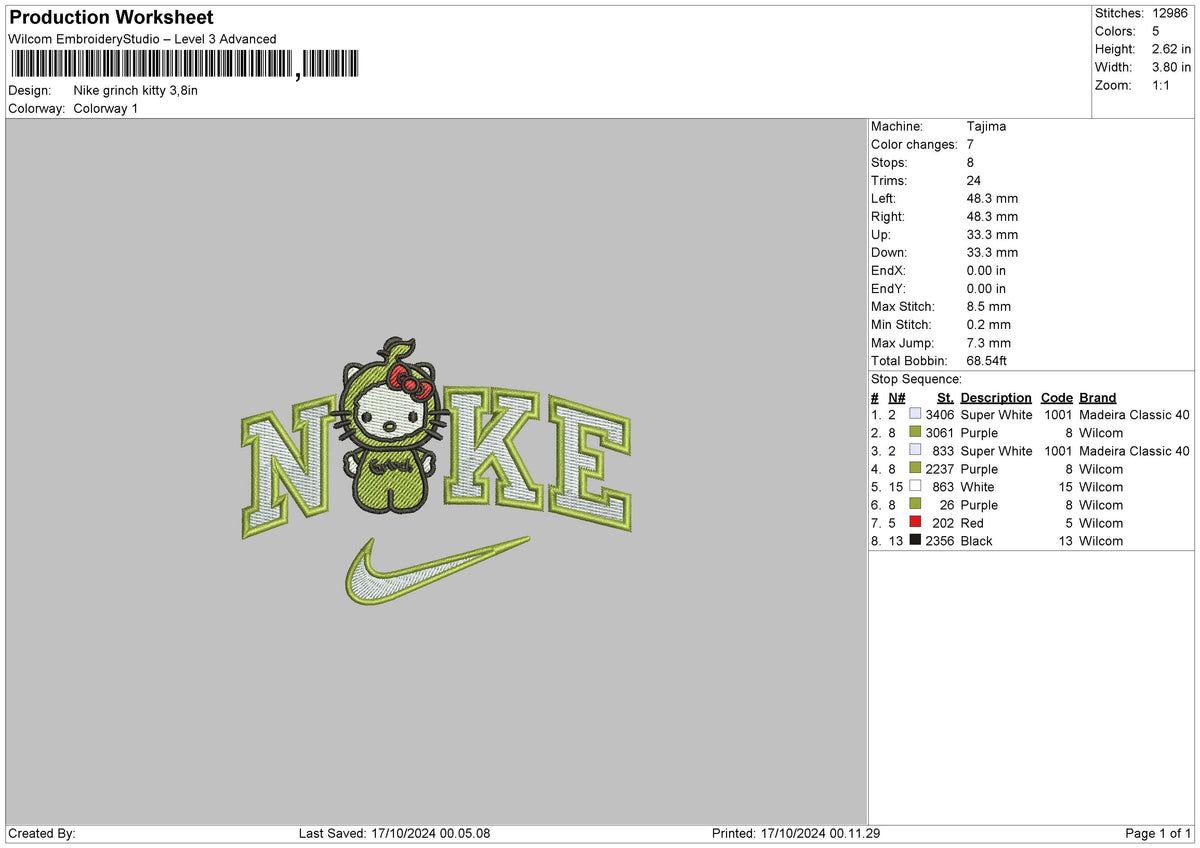Click the letter E in the embroidery preview
1200x848 pixels.
(591, 462)
